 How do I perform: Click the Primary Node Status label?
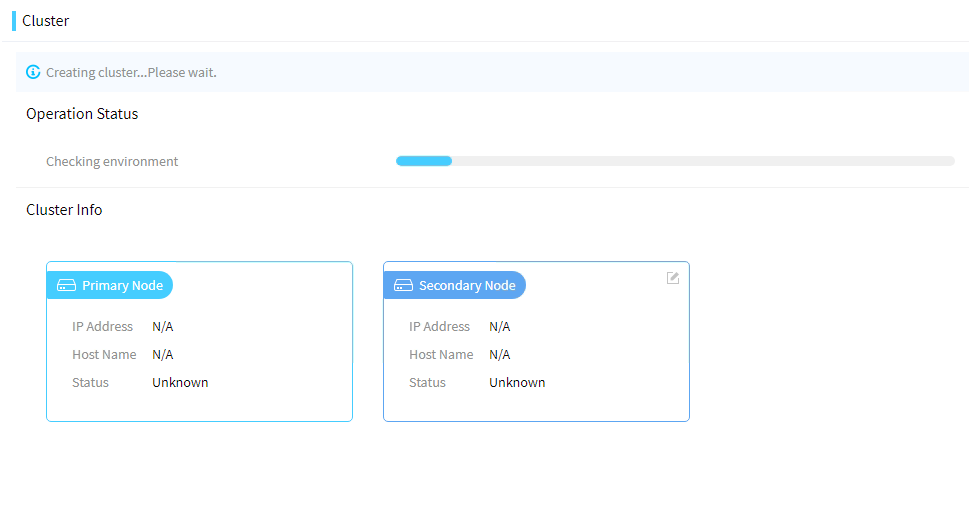point(90,382)
